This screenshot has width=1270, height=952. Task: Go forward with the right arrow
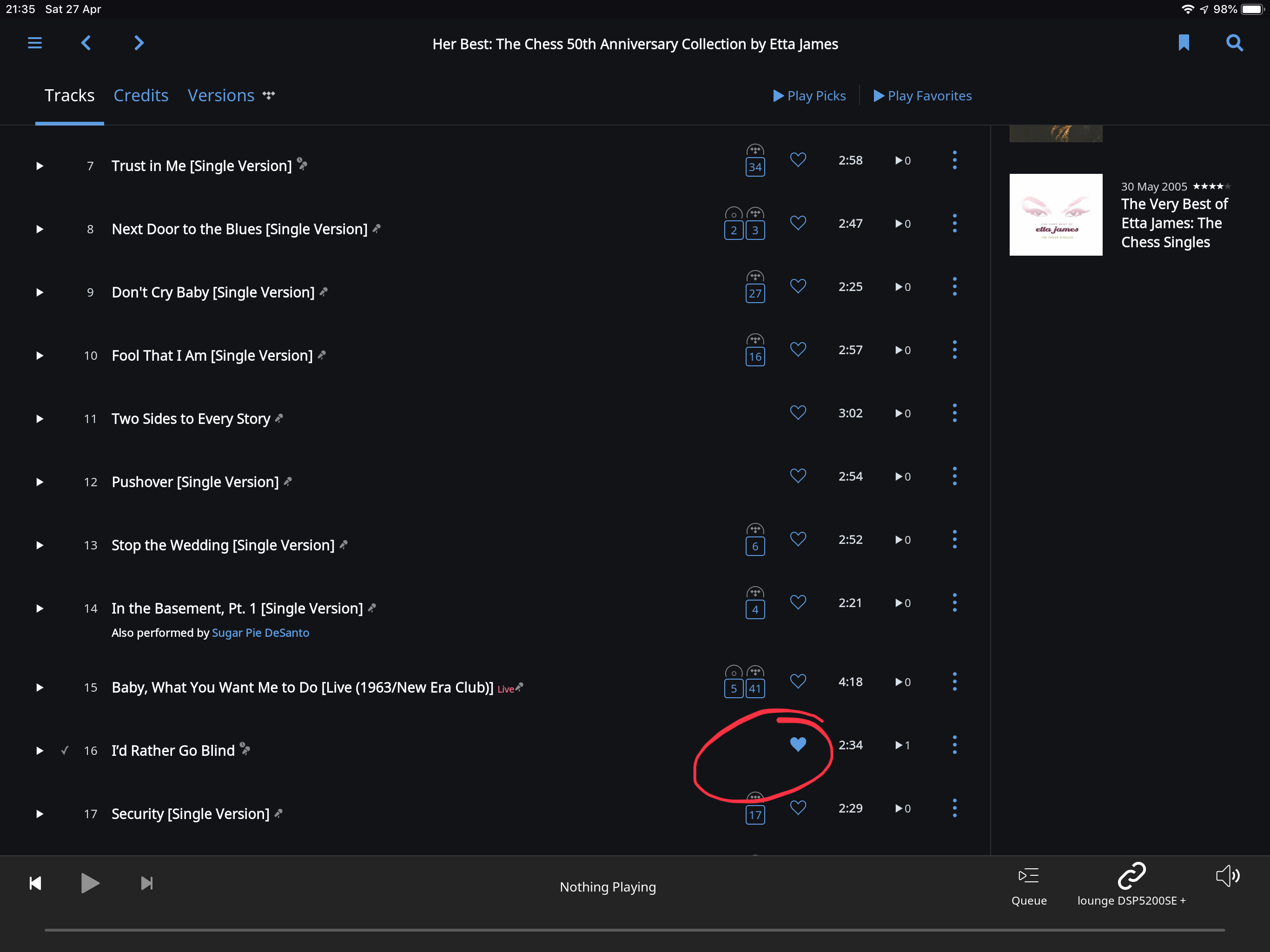[139, 43]
